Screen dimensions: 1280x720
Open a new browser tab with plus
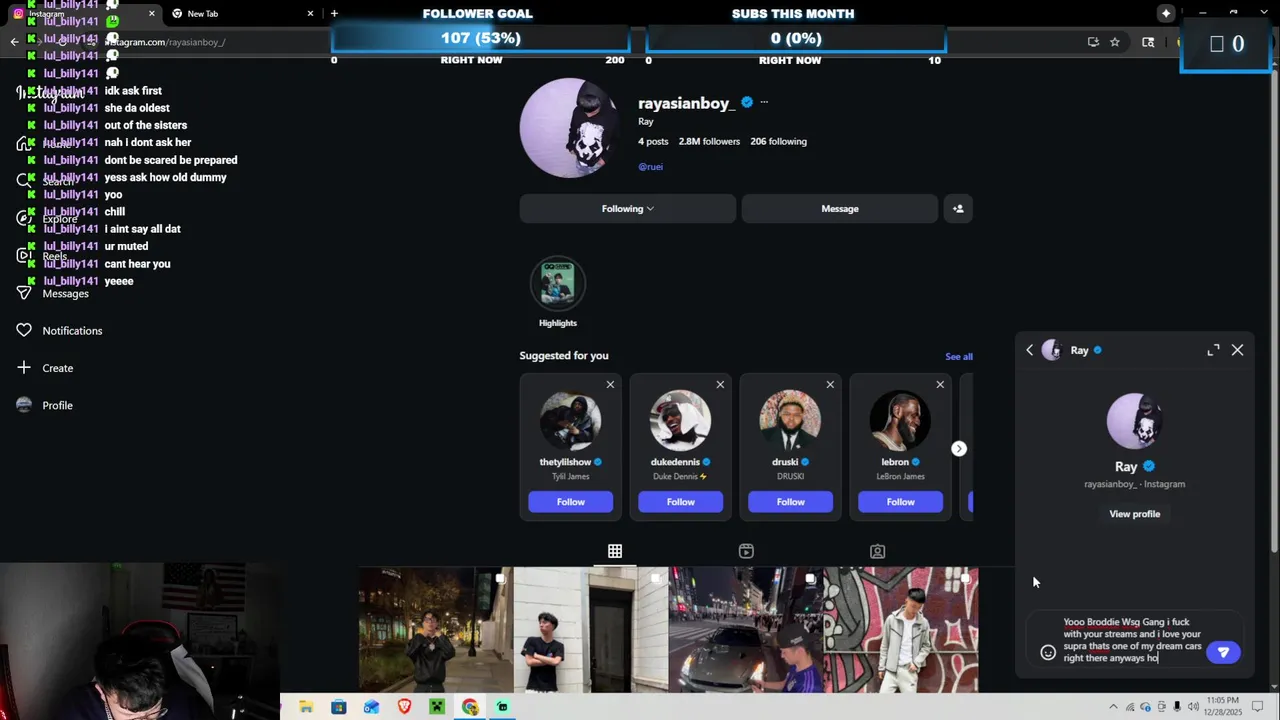click(x=334, y=13)
